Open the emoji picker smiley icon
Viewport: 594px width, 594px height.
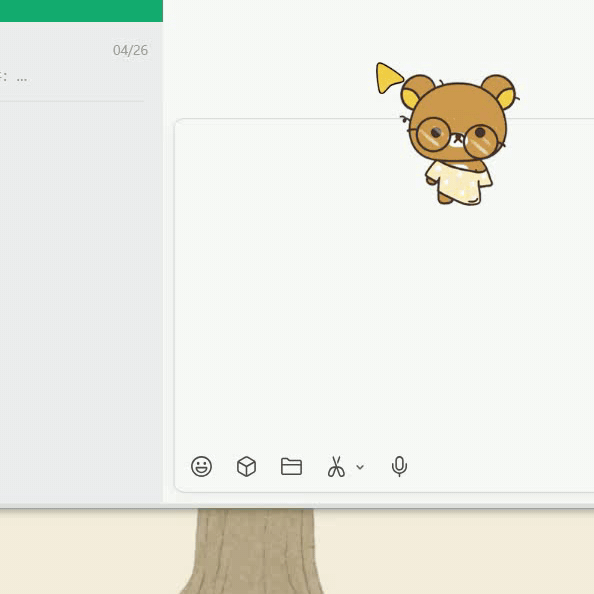pos(201,466)
